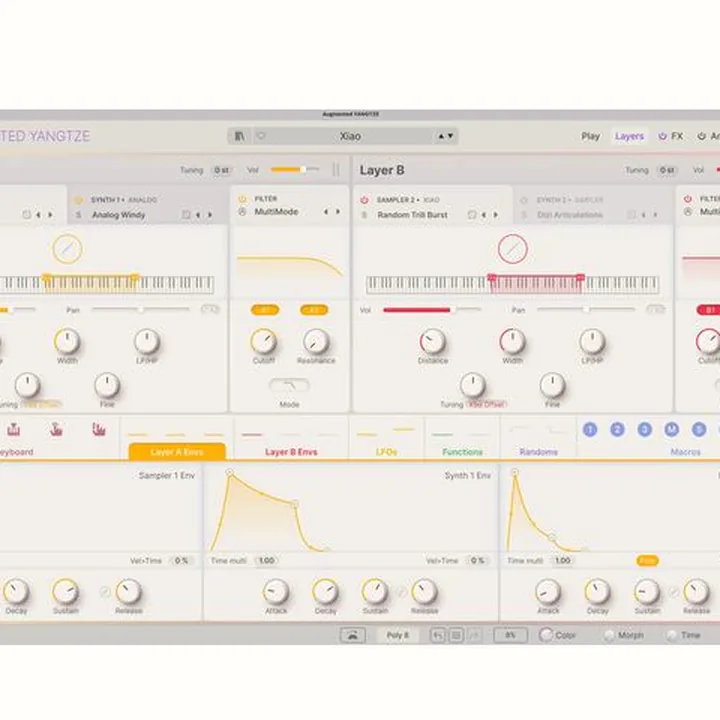The width and height of the screenshot is (720, 720).
Task: Adjust the Sampler 2 red Vol slider
Action: [x=432, y=310]
